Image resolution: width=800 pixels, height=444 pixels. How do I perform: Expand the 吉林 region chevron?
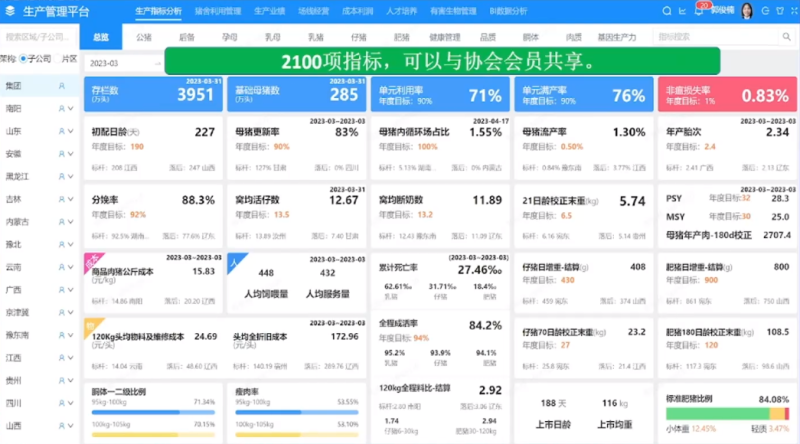70,199
